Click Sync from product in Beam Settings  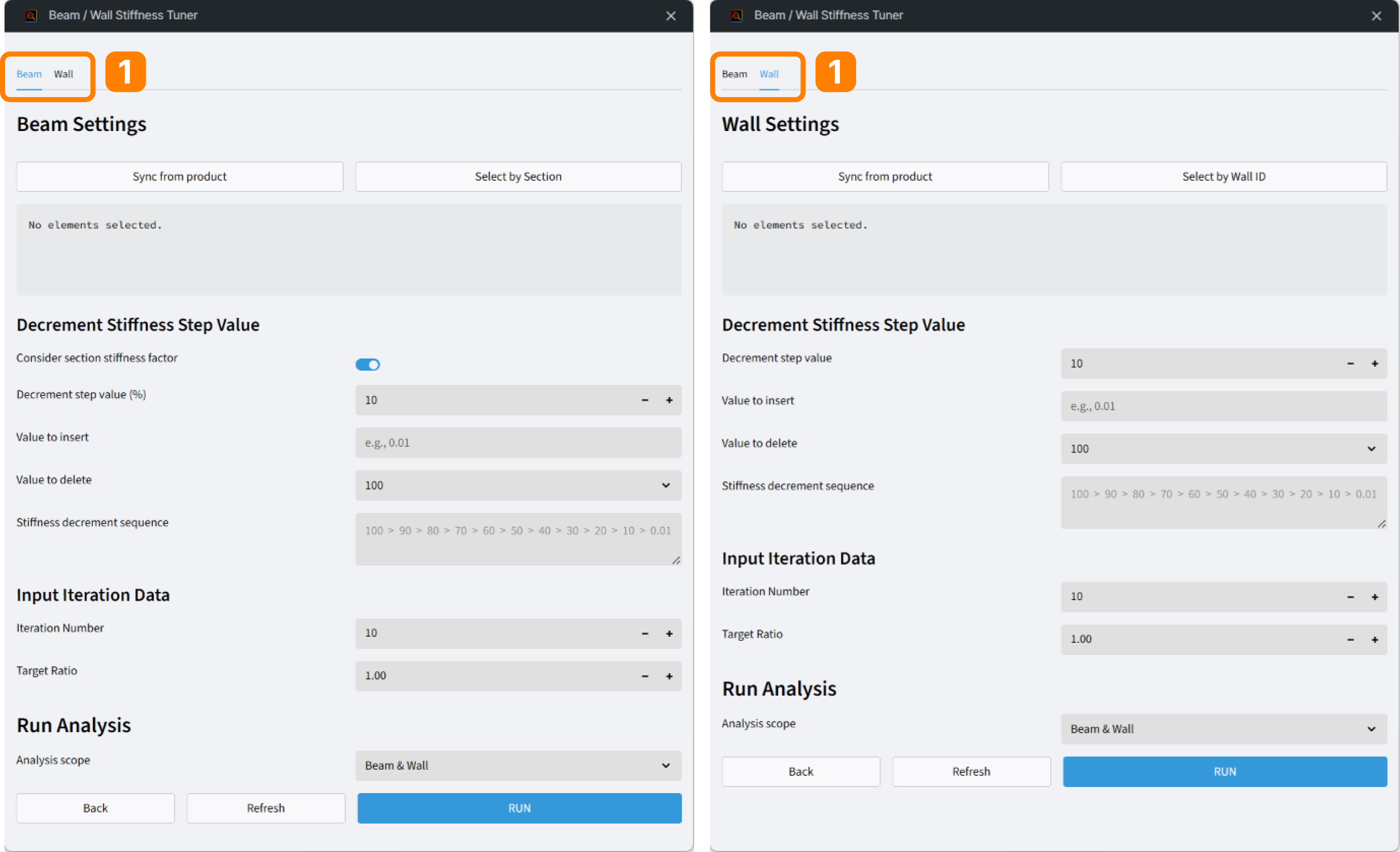(180, 177)
